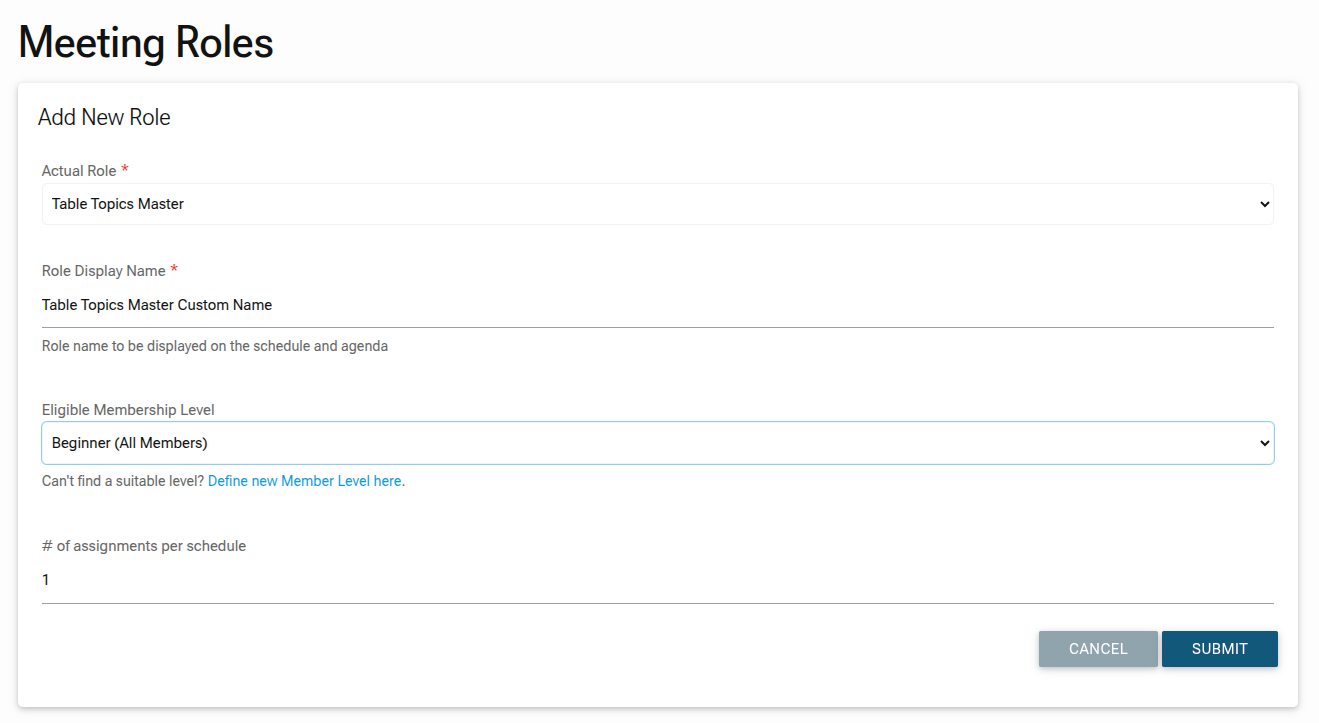Open the Actual Role dropdown
The width and height of the screenshot is (1319, 723).
click(x=657, y=204)
